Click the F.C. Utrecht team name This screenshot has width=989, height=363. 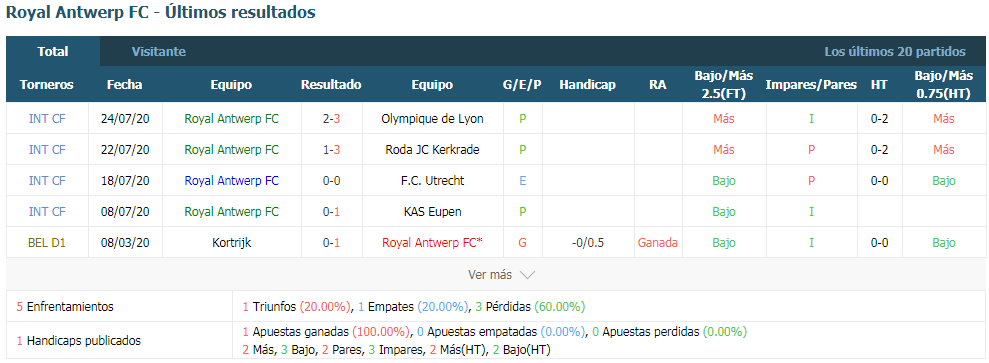[x=433, y=180]
